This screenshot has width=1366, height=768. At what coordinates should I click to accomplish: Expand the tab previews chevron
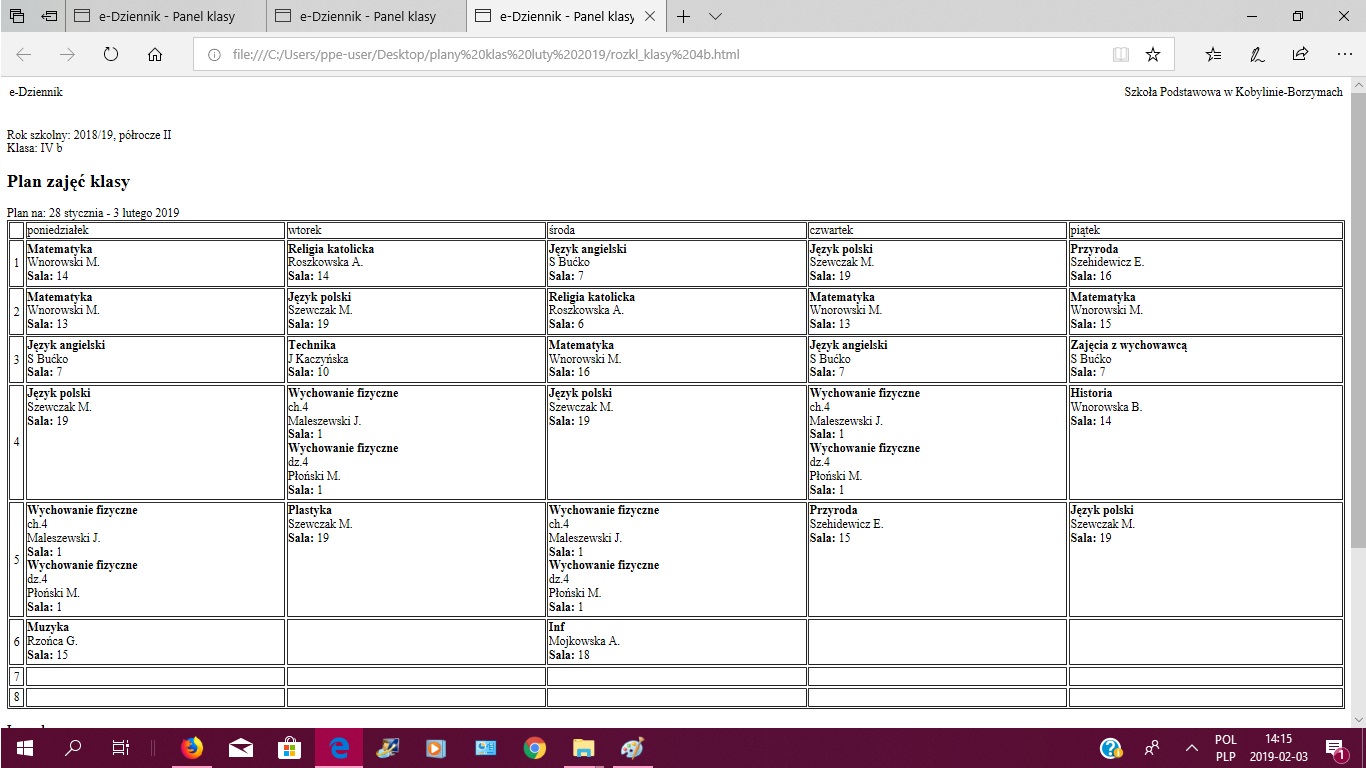click(715, 16)
